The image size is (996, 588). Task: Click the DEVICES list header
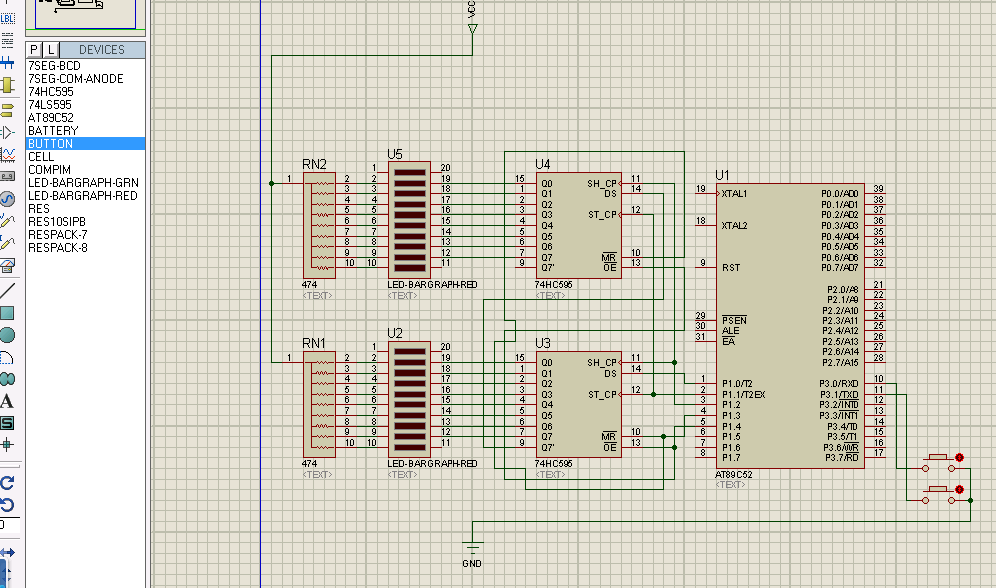coord(102,50)
